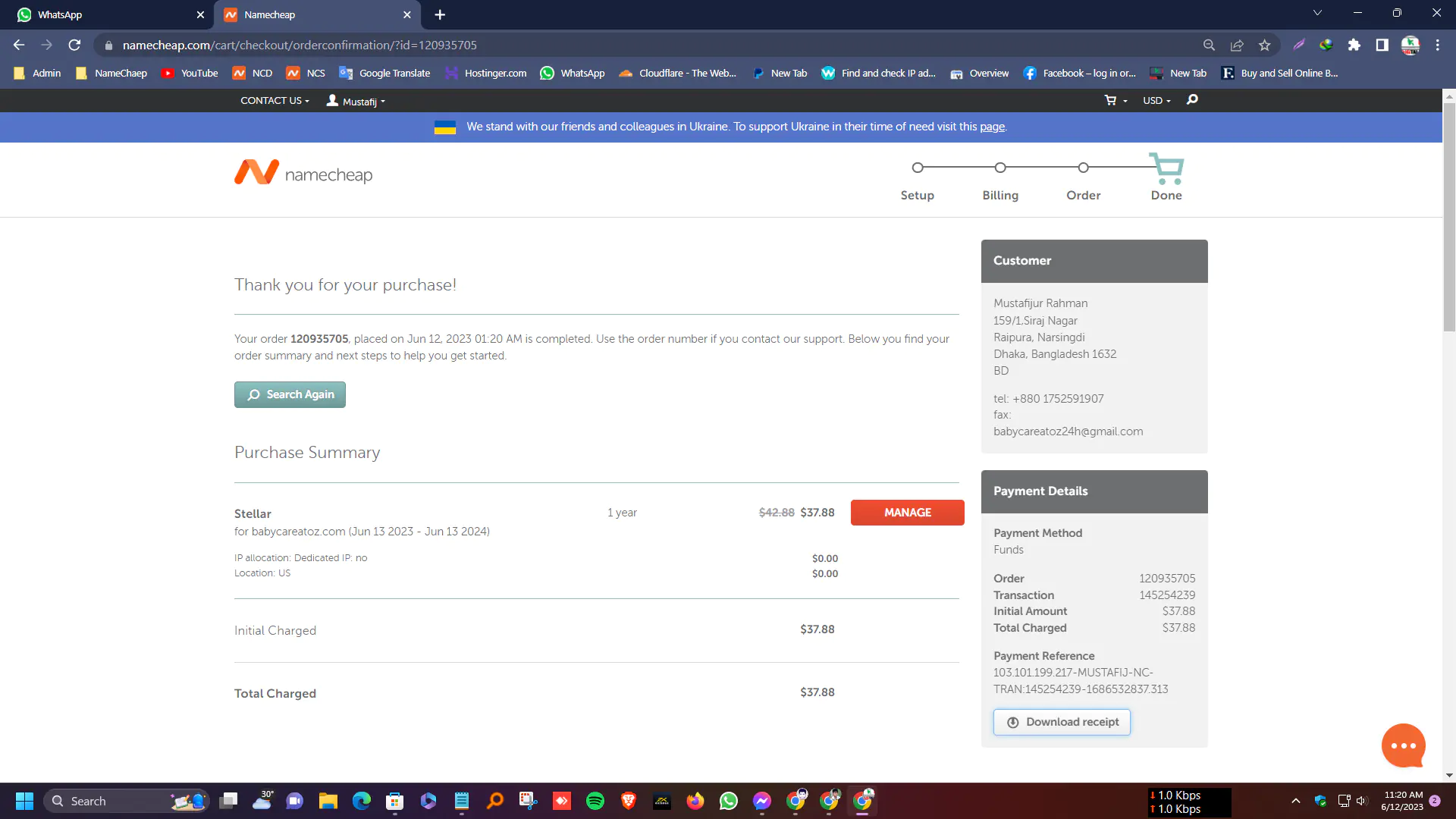Image resolution: width=1456 pixels, height=819 pixels.
Task: Open the shopping cart dropdown
Action: (1116, 100)
